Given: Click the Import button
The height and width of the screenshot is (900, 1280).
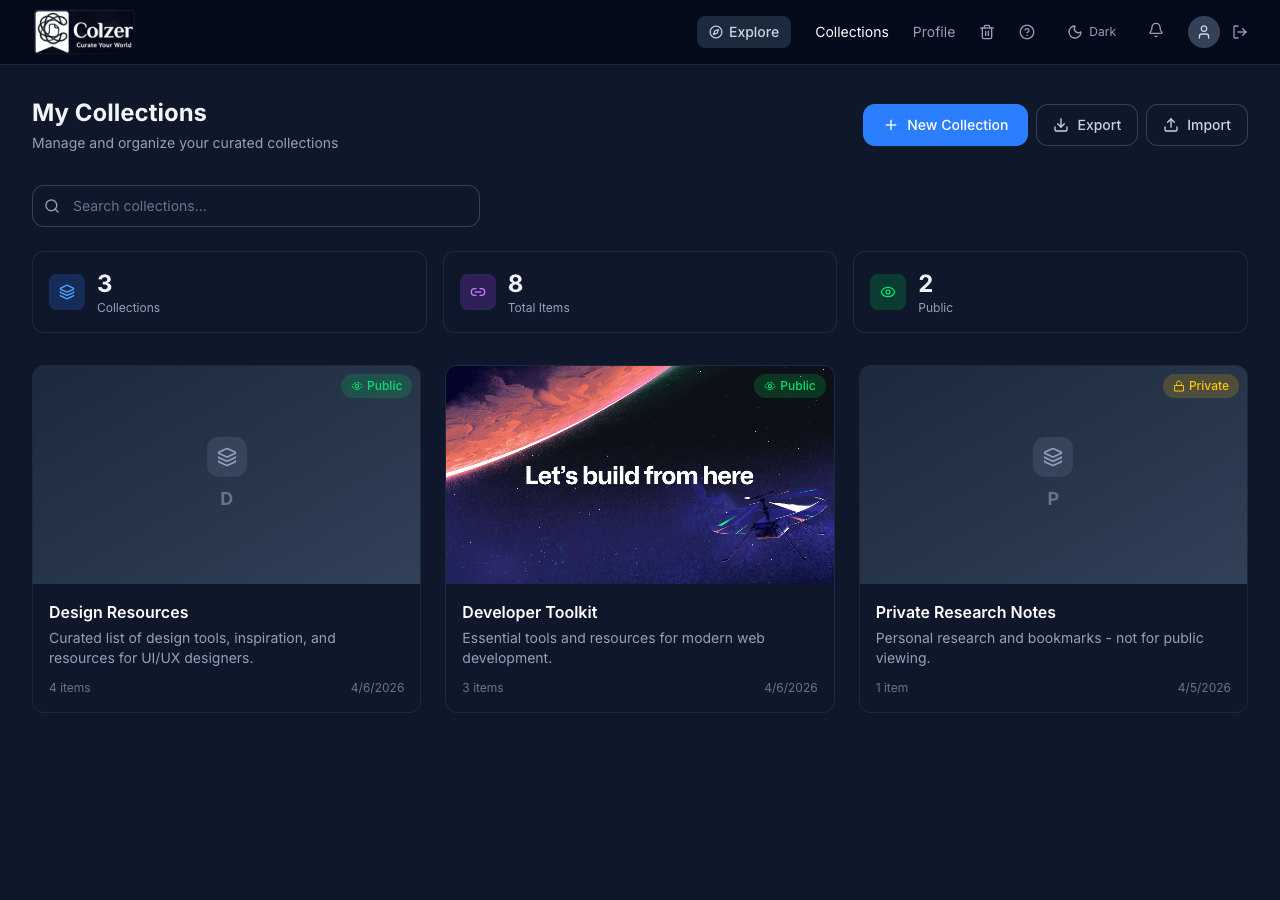Looking at the screenshot, I should 1196,124.
